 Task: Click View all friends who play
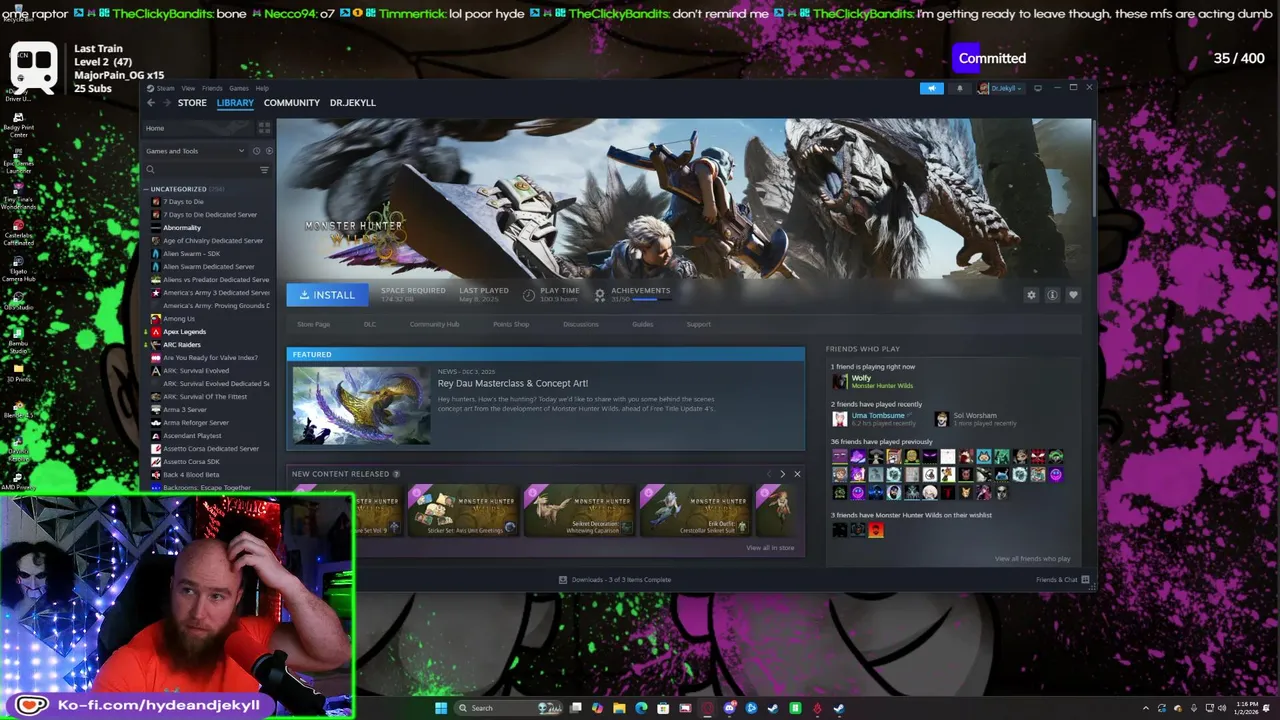tap(1033, 559)
